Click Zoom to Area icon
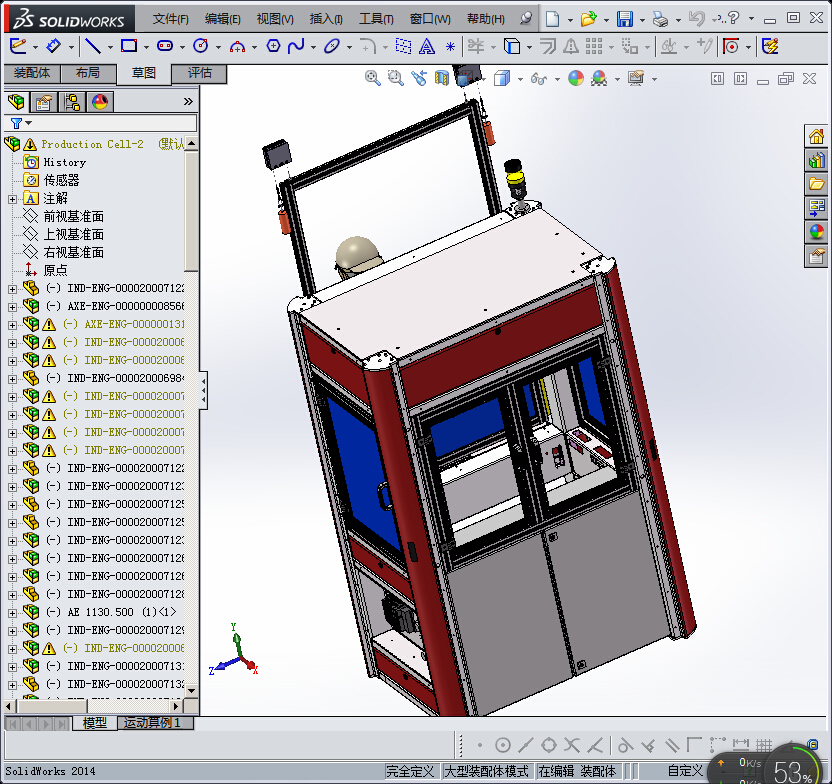This screenshot has width=832, height=784. (395, 79)
